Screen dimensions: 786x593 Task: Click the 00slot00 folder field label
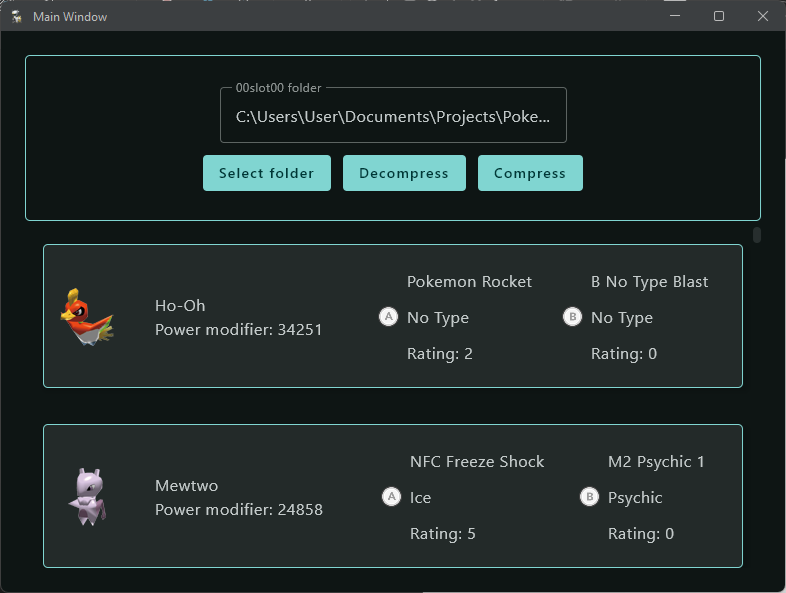point(278,88)
